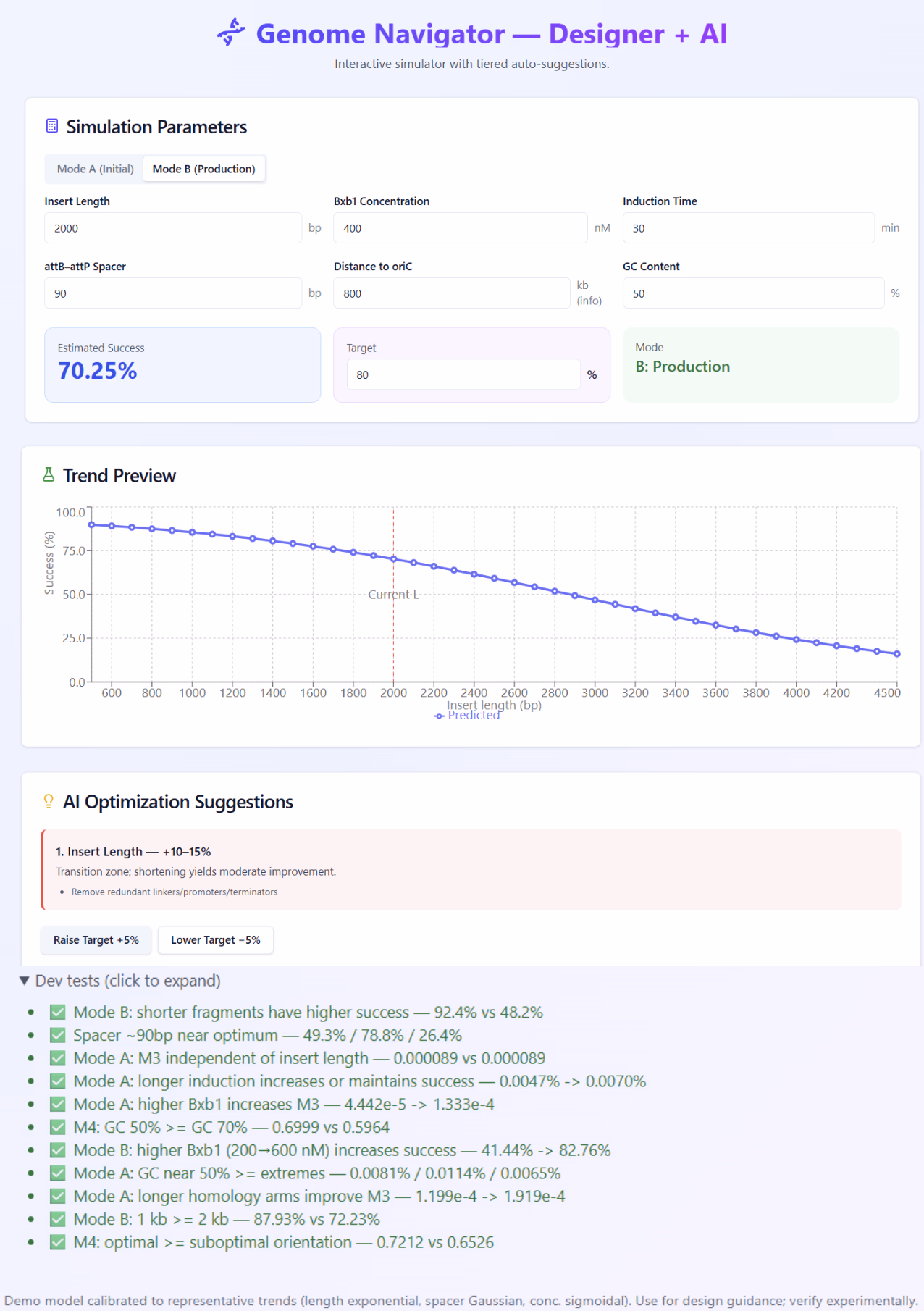The image size is (924, 1311).
Task: Click into the attB–attP Spacer field
Action: (x=172, y=293)
